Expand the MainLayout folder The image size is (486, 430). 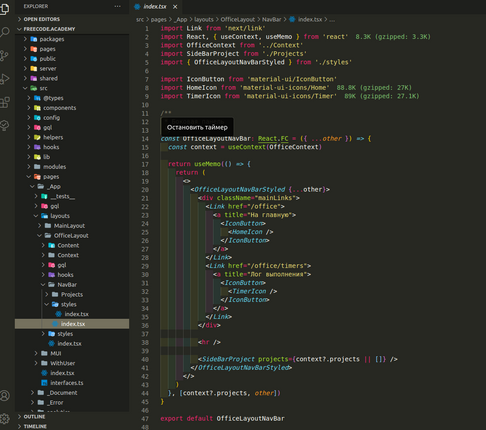click(x=69, y=226)
